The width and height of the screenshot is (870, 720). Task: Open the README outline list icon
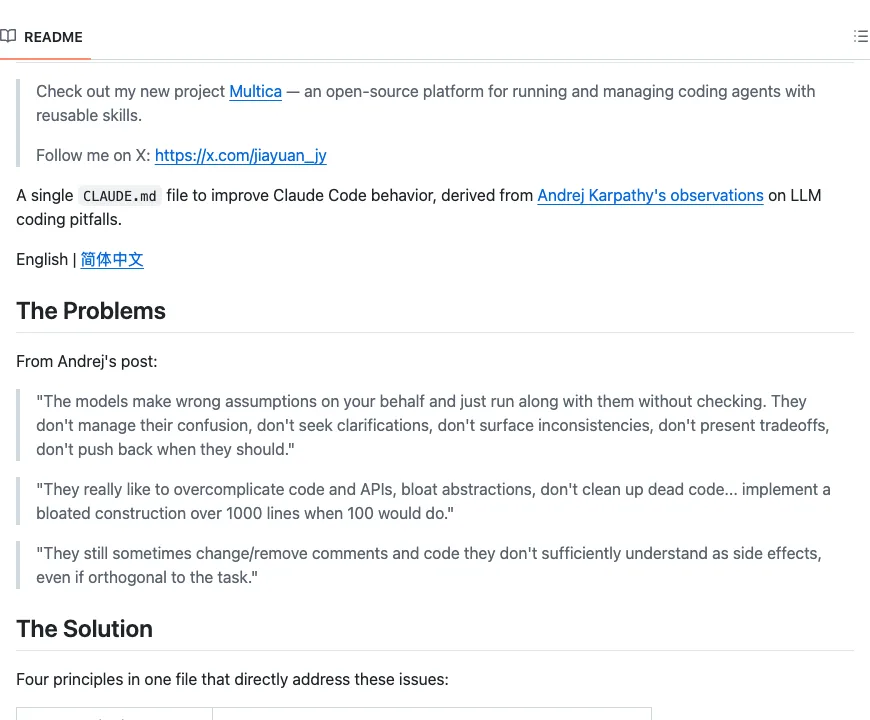pyautogui.click(x=861, y=37)
